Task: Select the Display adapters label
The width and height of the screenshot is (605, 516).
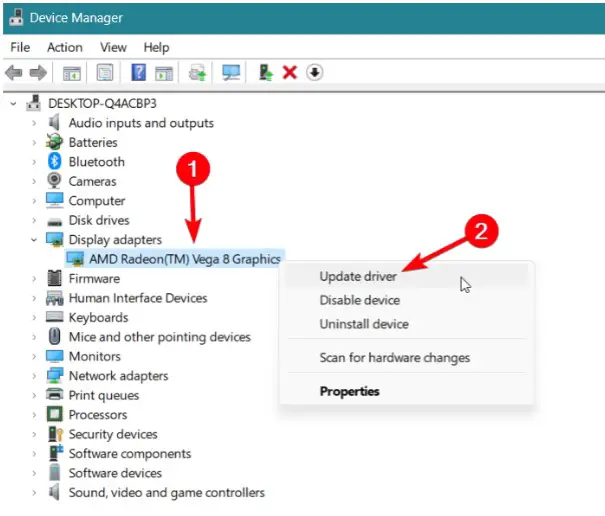Action: click(x=115, y=240)
